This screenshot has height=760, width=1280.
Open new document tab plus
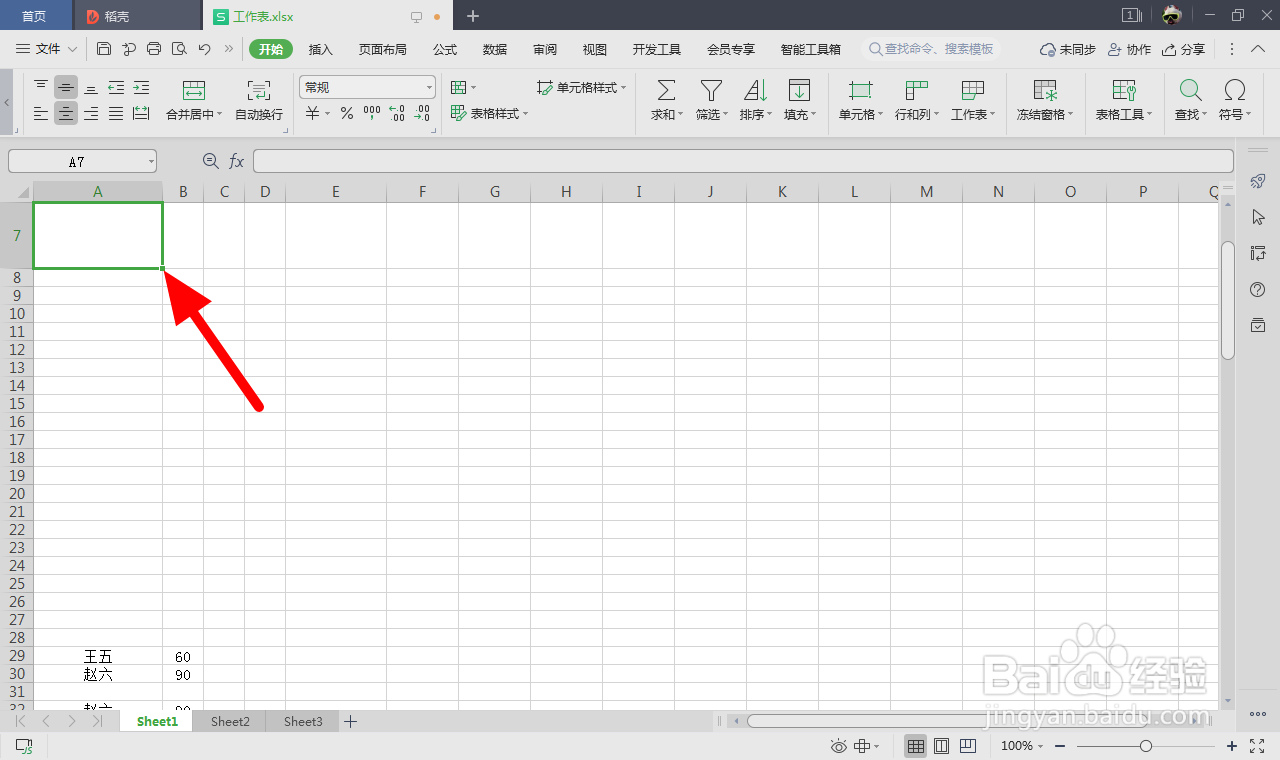click(x=473, y=16)
